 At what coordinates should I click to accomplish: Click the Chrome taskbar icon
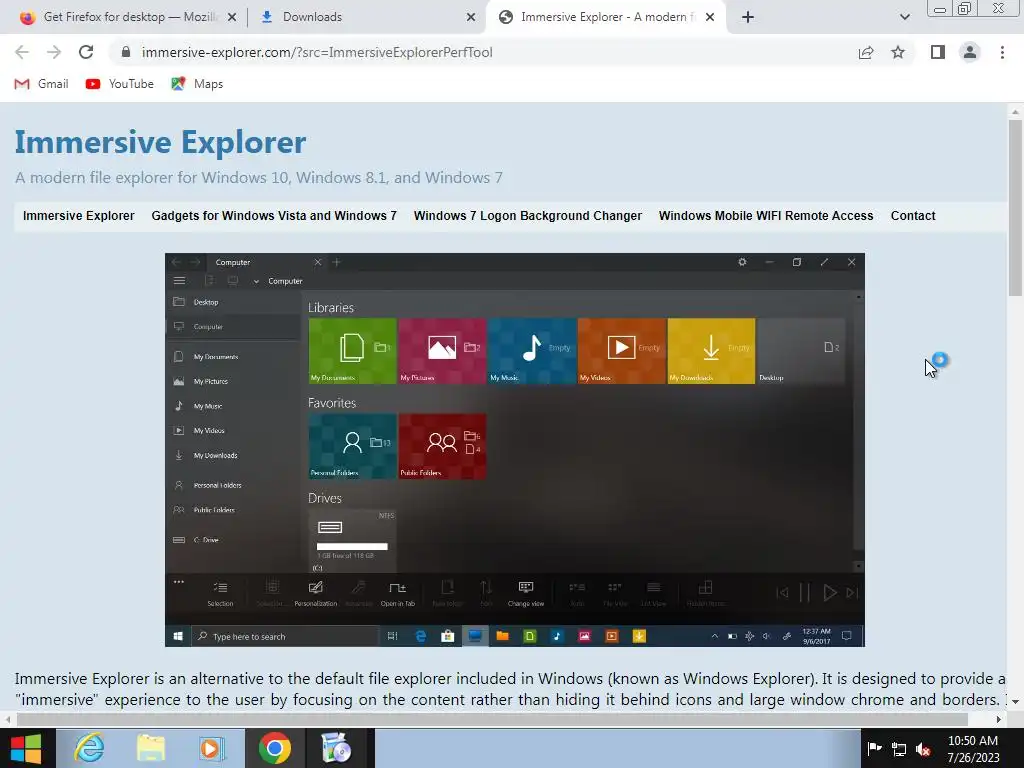click(274, 748)
